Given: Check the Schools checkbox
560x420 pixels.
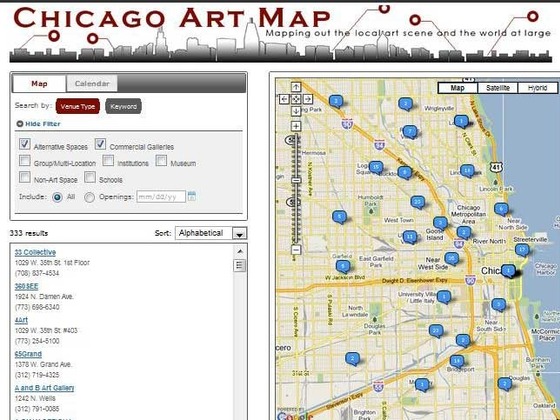Looking at the screenshot, I should point(90,177).
